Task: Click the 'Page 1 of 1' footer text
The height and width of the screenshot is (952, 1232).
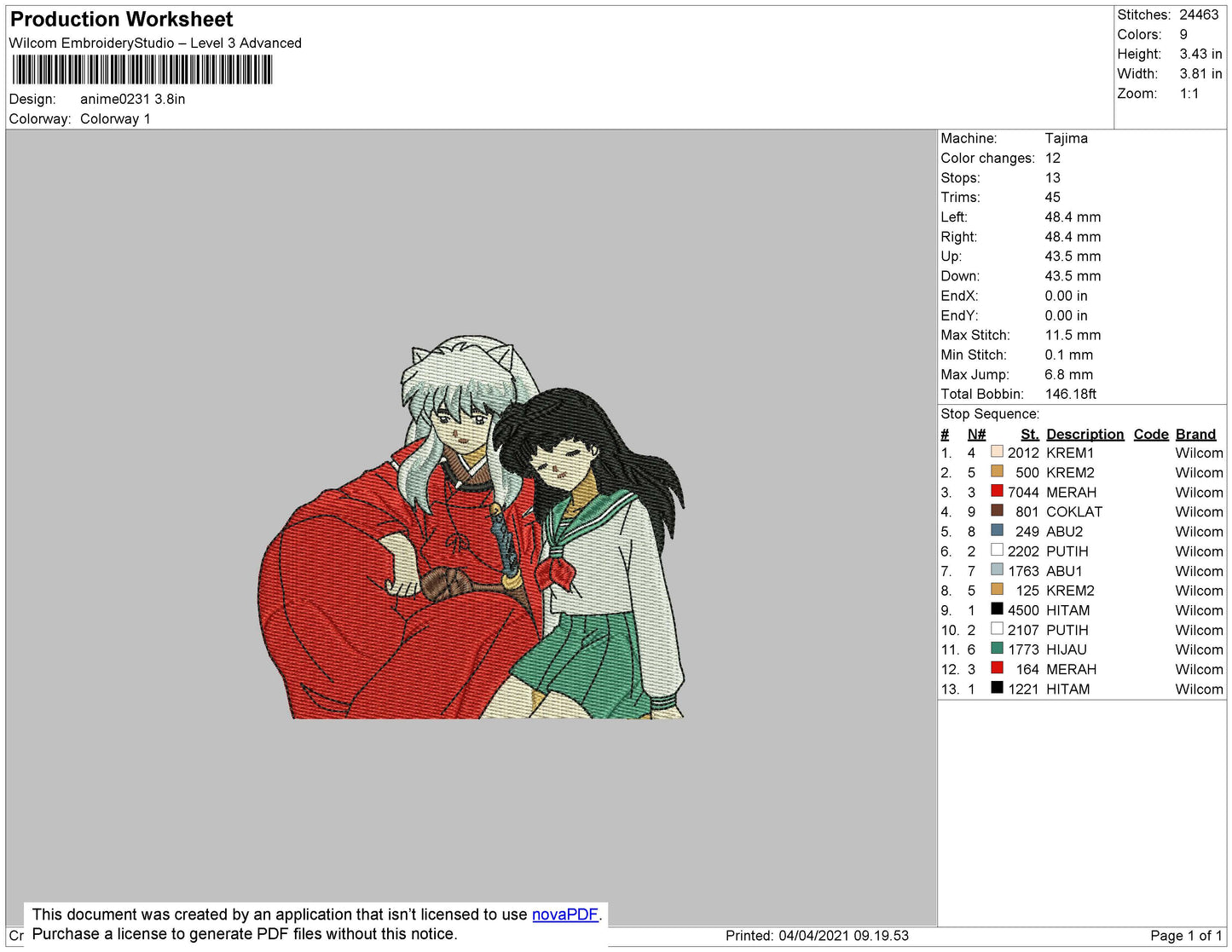Action: click(1186, 935)
